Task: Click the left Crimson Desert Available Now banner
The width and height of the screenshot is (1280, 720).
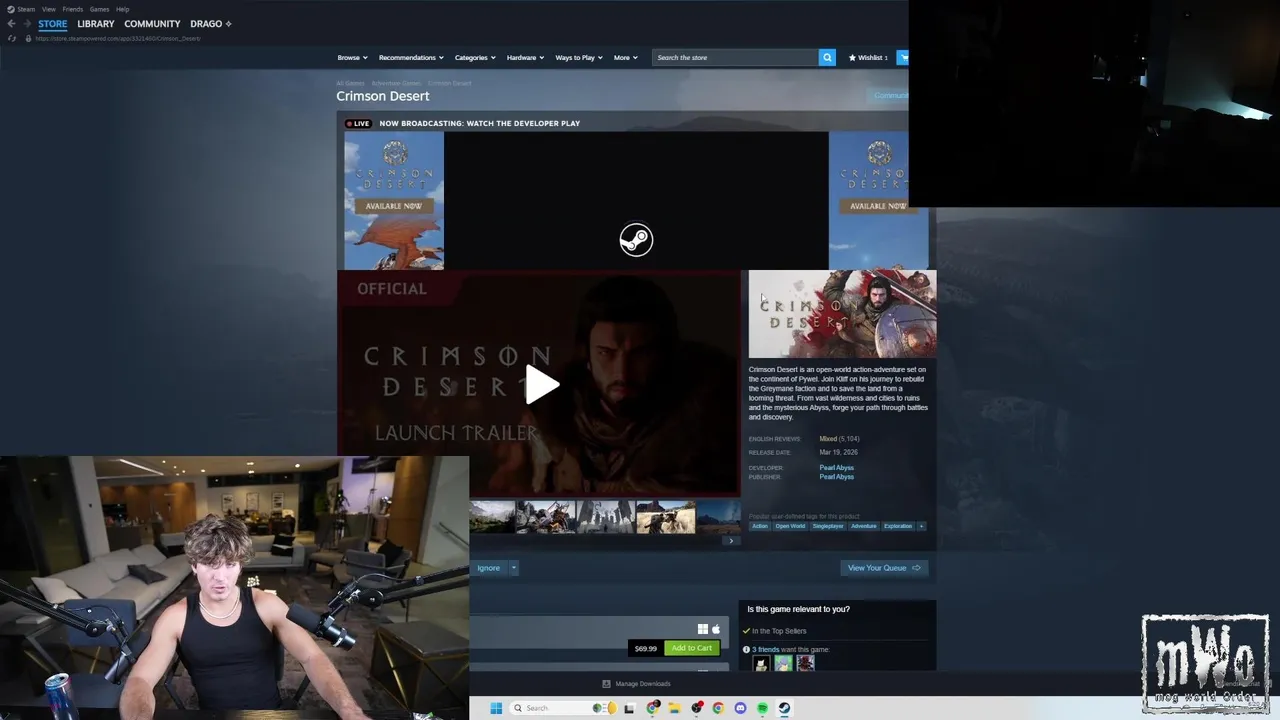Action: [x=394, y=201]
